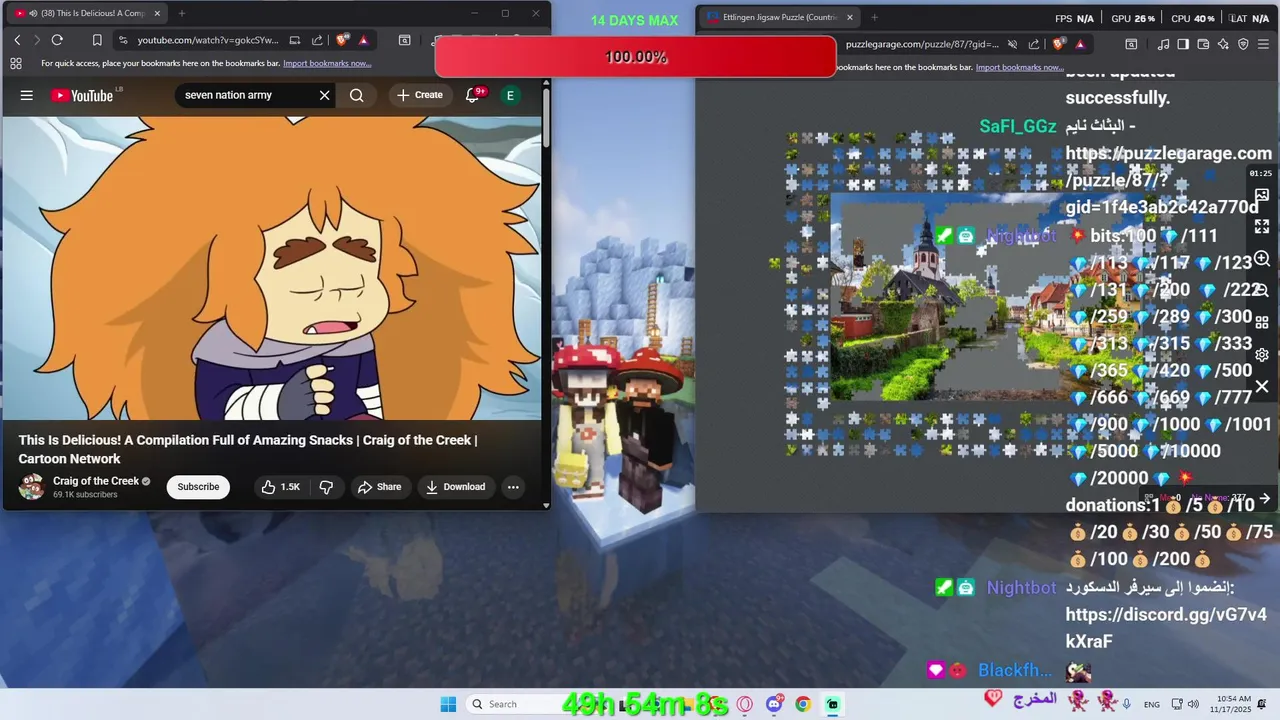Clear the YouTube search text
This screenshot has width=1280, height=720.
[x=324, y=95]
